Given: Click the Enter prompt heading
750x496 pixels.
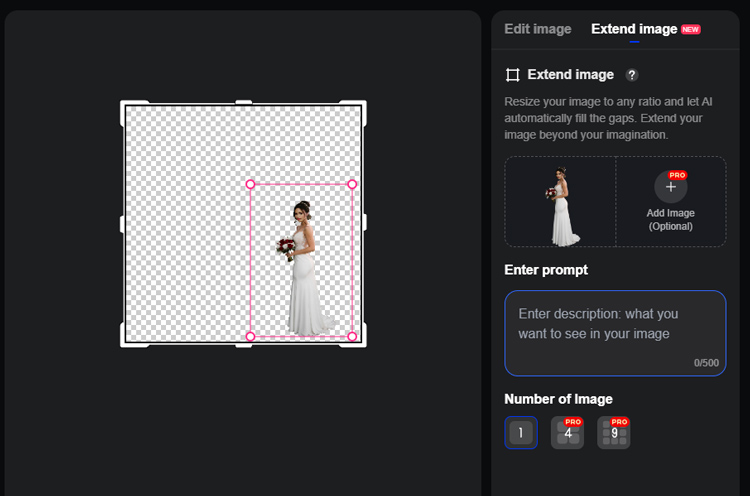Looking at the screenshot, I should click(546, 270).
